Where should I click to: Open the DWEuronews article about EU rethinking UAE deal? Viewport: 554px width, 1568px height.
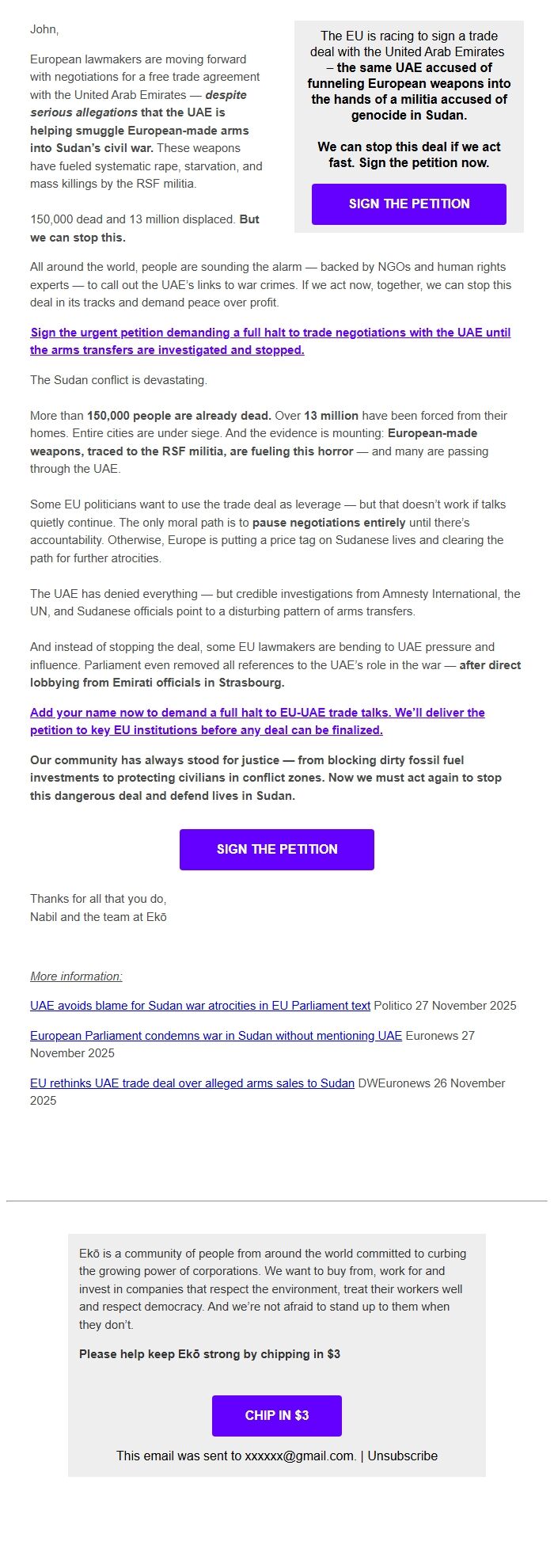click(x=190, y=1083)
